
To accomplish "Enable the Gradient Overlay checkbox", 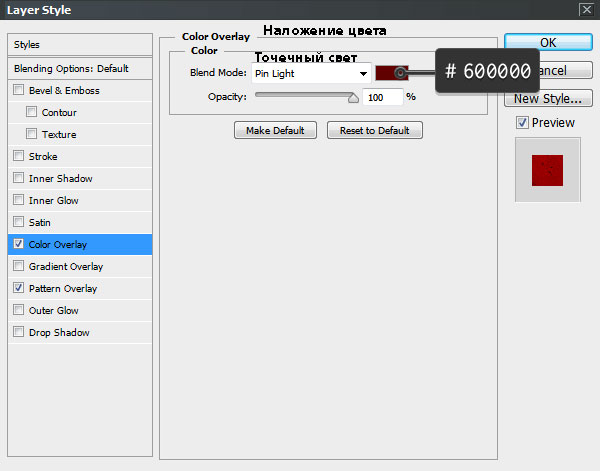I will tap(18, 266).
